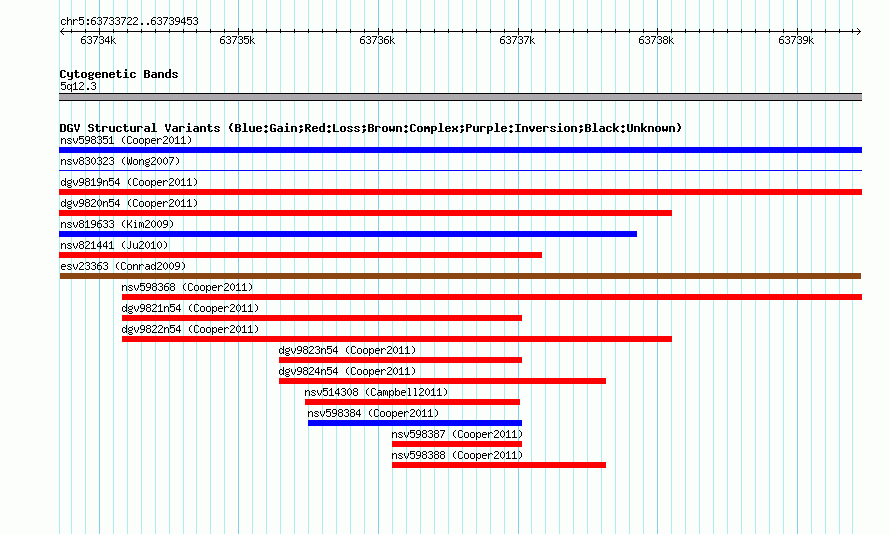Open the dgv9823n54 (Cooper2011) label
This screenshot has height=534, width=890.
[x=347, y=350]
